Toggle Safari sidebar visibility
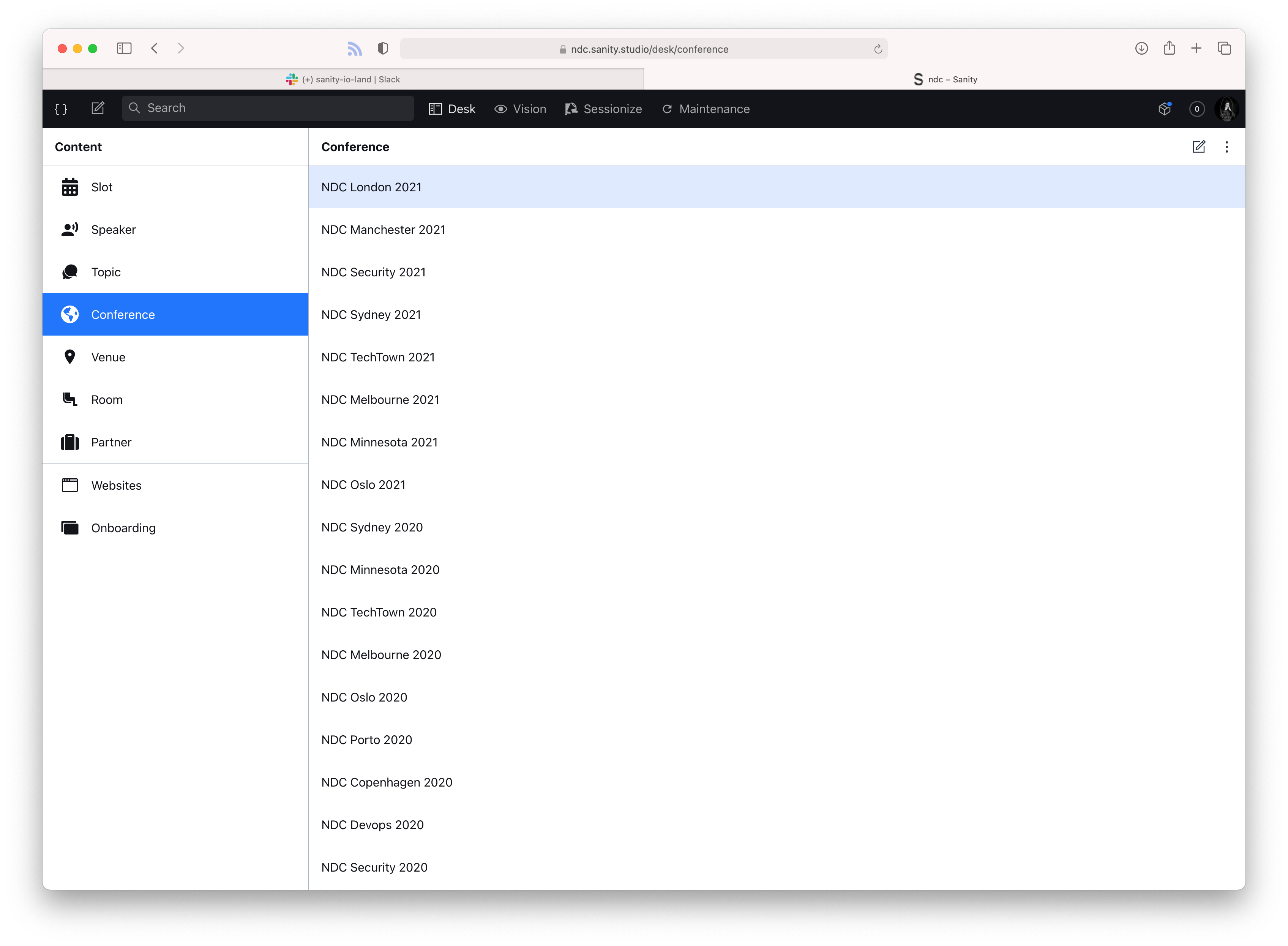 click(124, 49)
